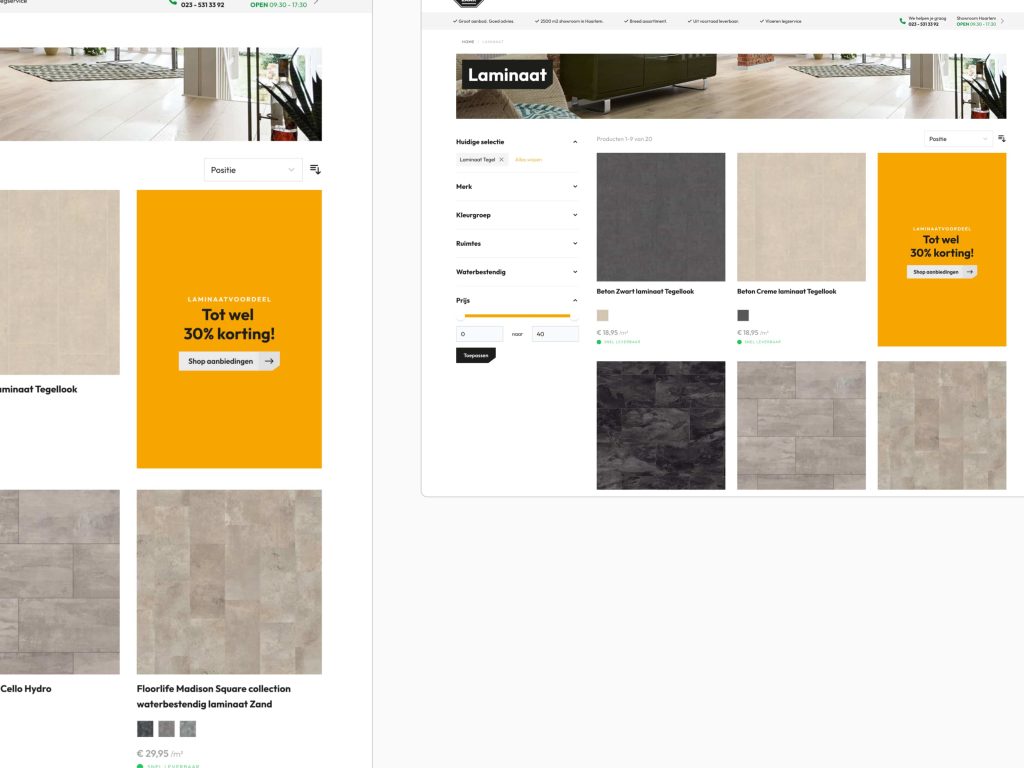Click Shop aanbiedingen button in large orange banner
Viewport: 1024px width, 768px height.
229,361
